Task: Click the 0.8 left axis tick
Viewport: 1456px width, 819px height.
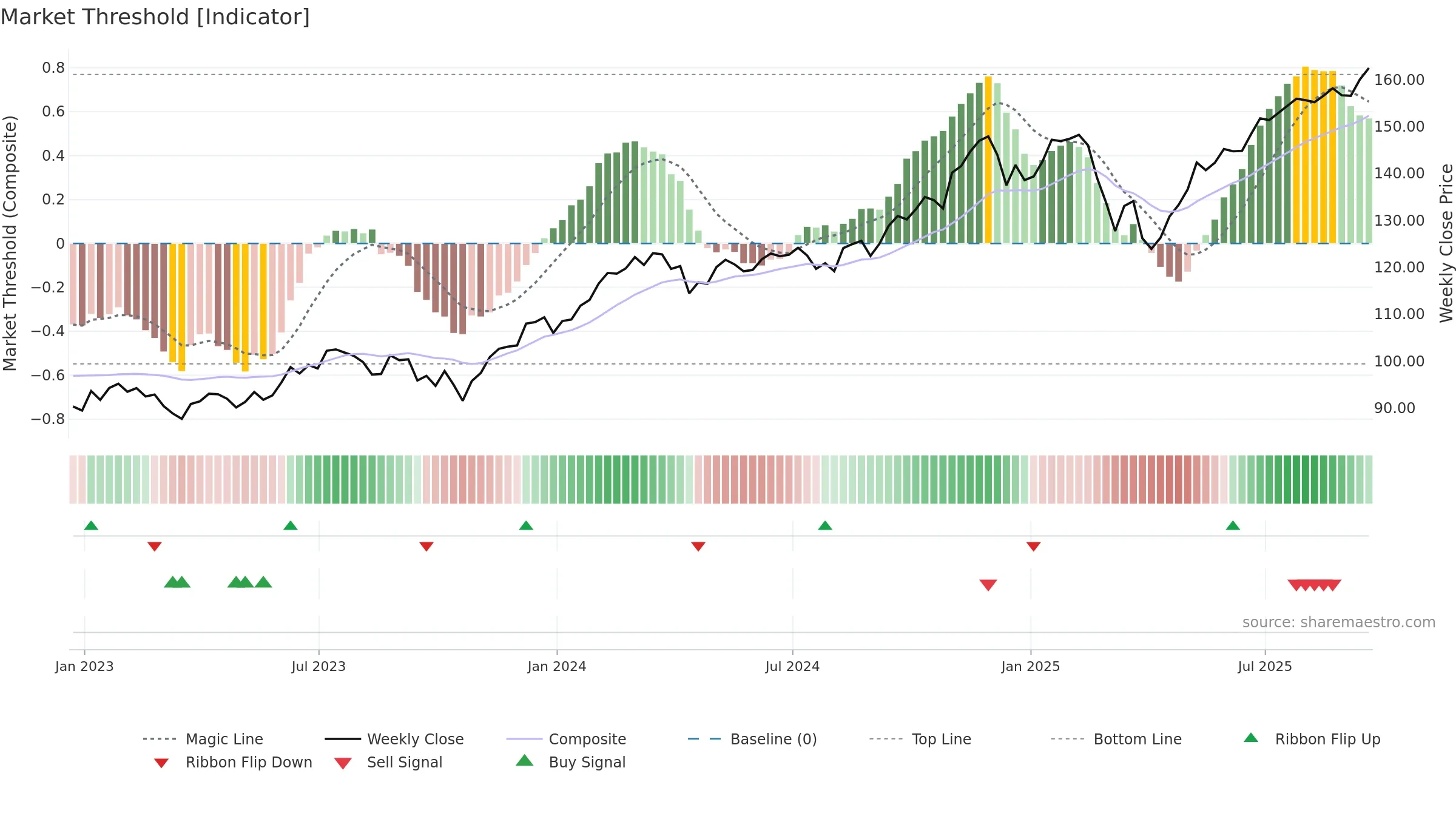Action: [53, 67]
